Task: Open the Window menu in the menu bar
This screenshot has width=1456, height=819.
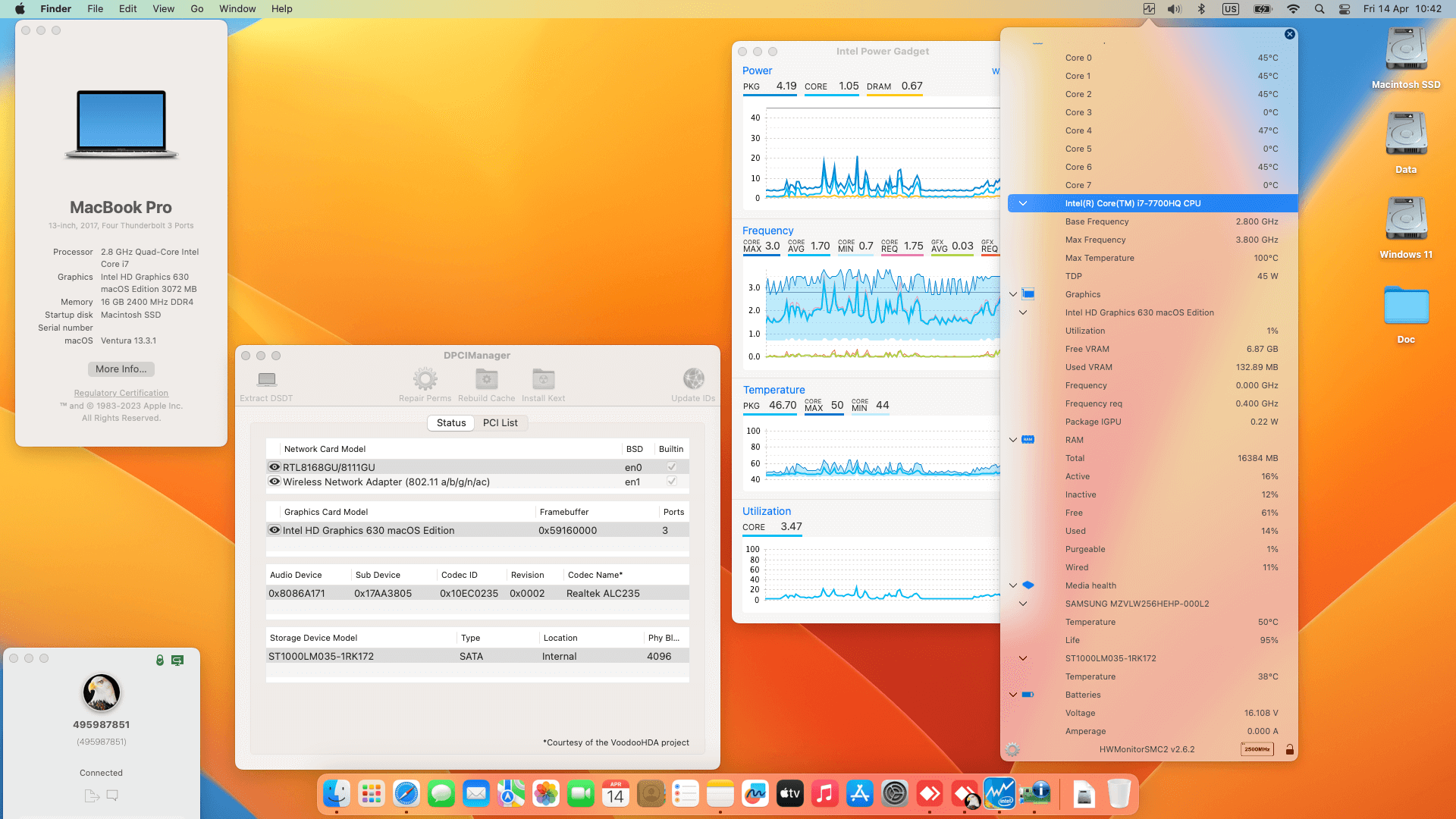Action: [x=237, y=8]
